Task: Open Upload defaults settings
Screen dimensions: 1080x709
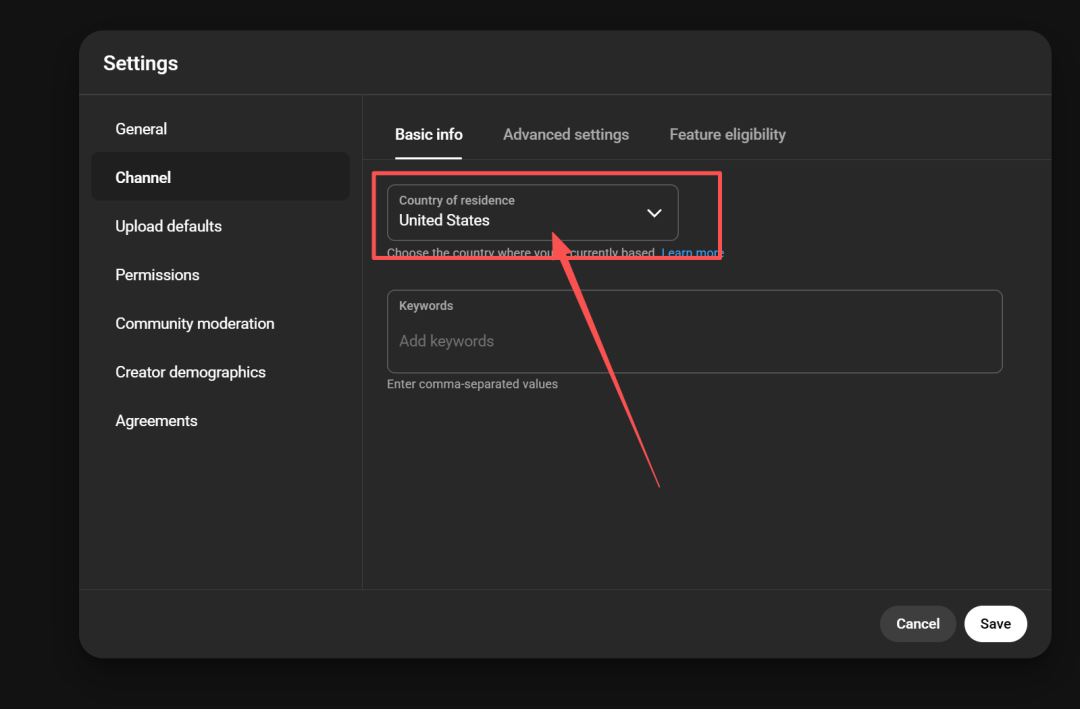Action: (x=168, y=226)
